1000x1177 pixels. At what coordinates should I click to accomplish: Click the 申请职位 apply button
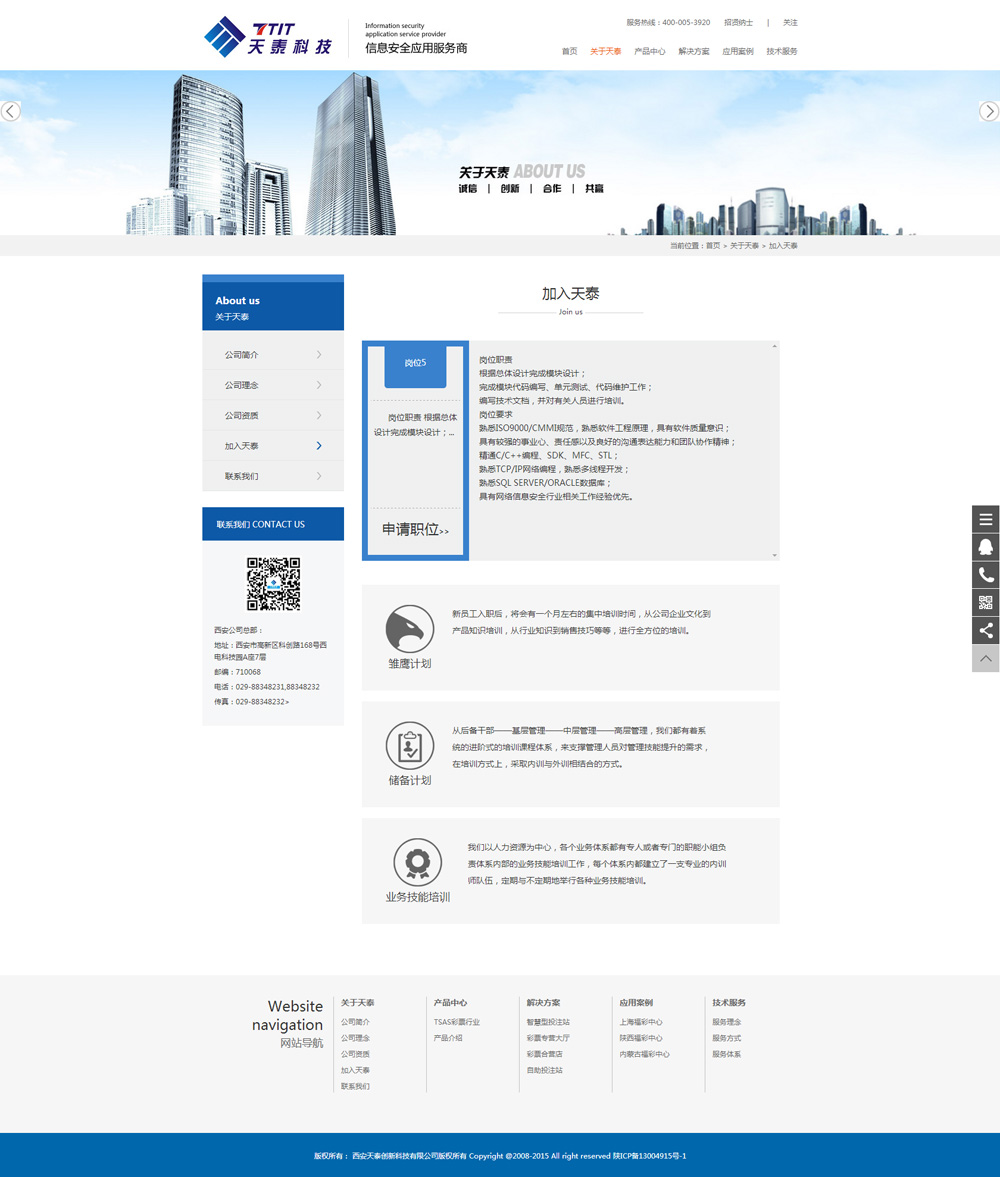pyautogui.click(x=415, y=530)
